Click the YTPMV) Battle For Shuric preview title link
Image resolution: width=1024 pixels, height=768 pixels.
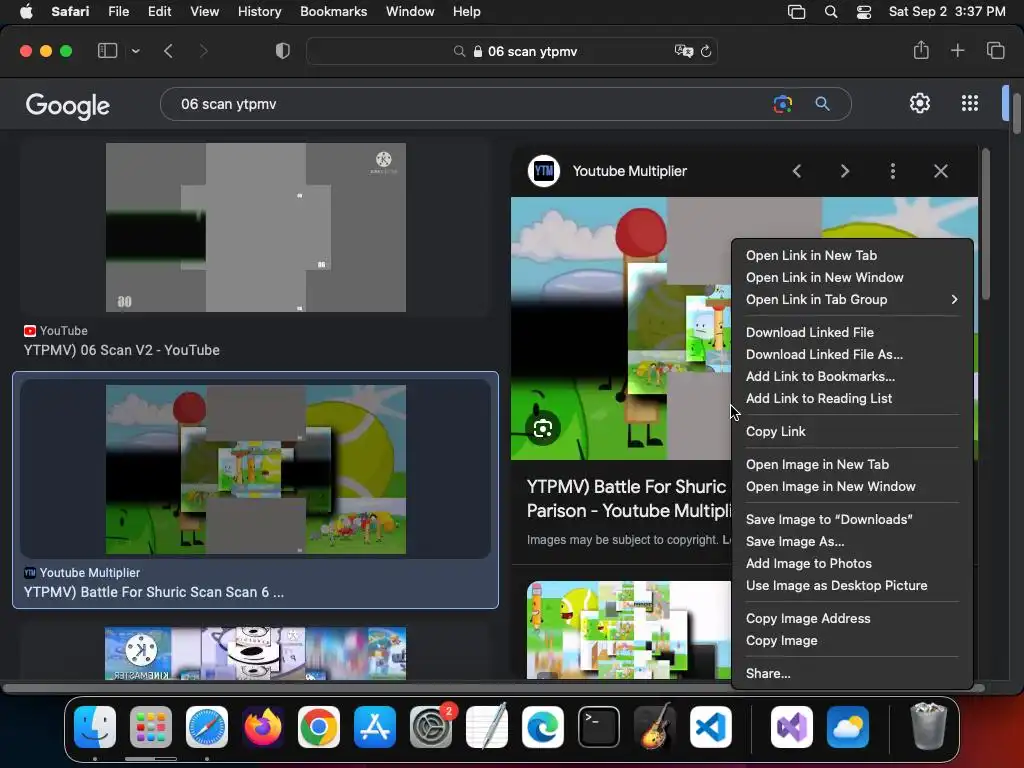point(628,498)
